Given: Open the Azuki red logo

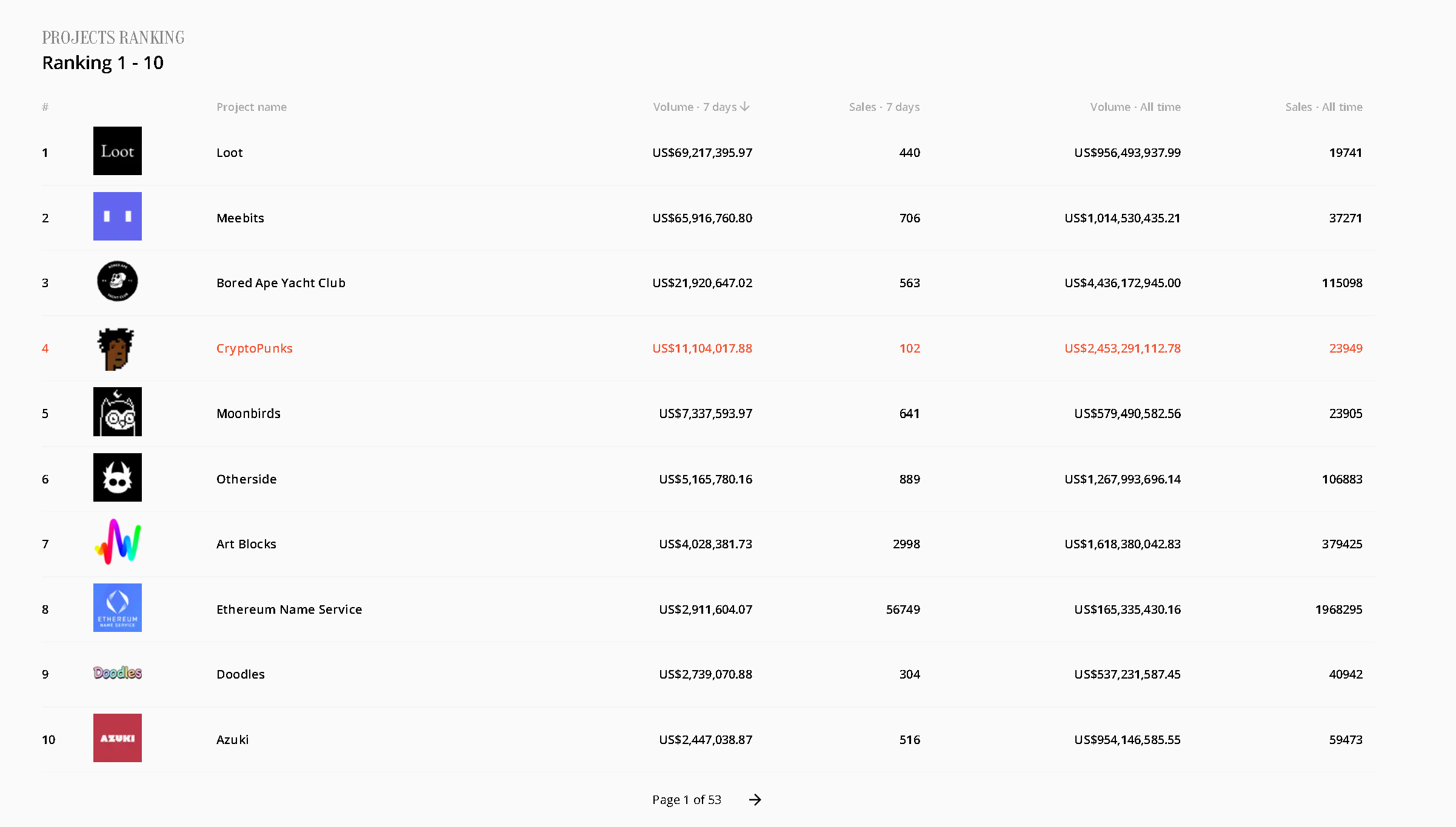Looking at the screenshot, I should point(117,738).
